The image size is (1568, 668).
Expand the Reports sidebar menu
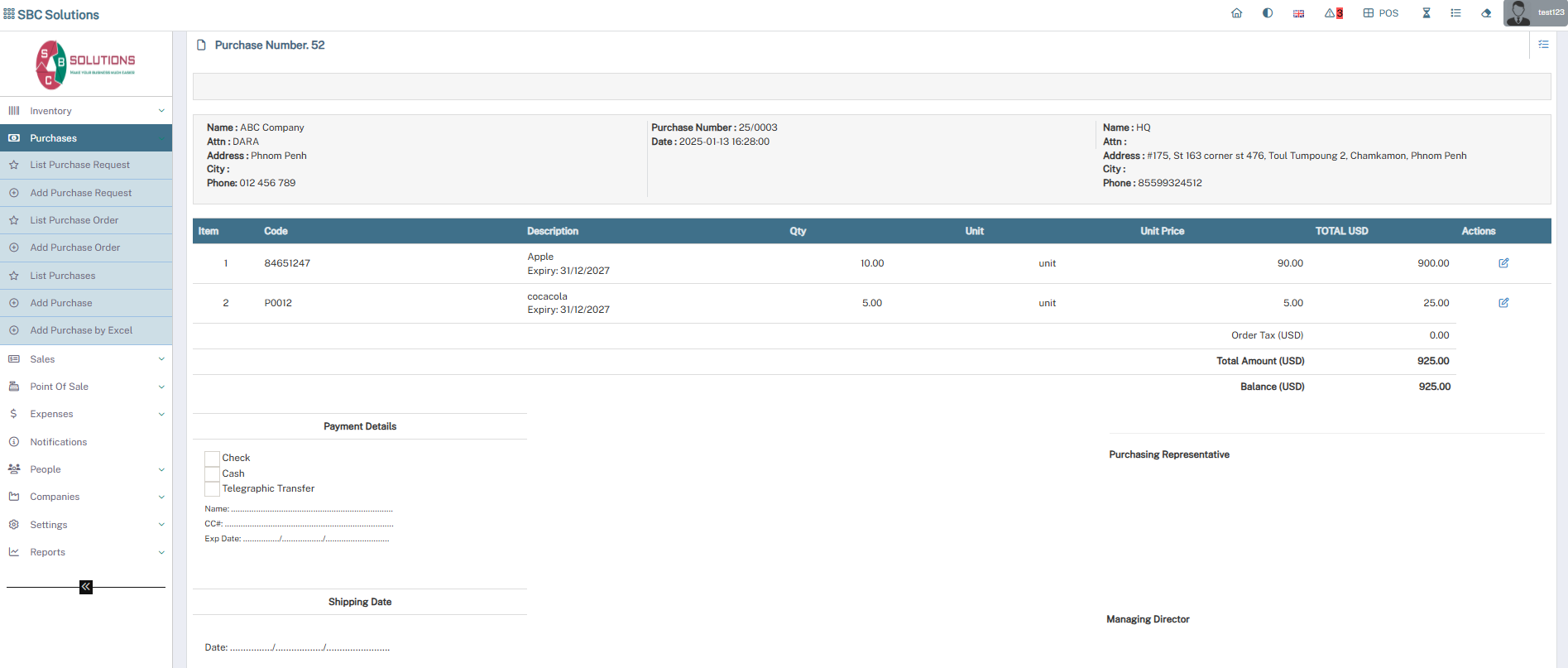pyautogui.click(x=86, y=552)
